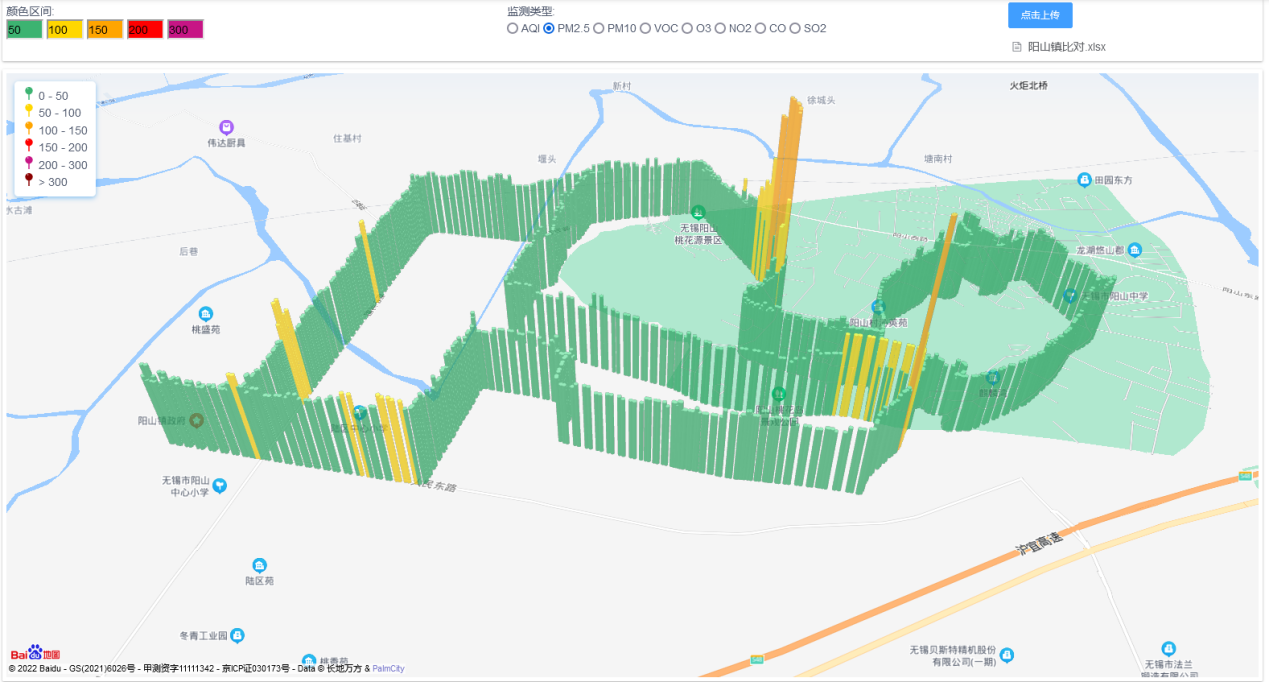
Task: Click the 冬青工业园 map marker icon
Action: (237, 635)
